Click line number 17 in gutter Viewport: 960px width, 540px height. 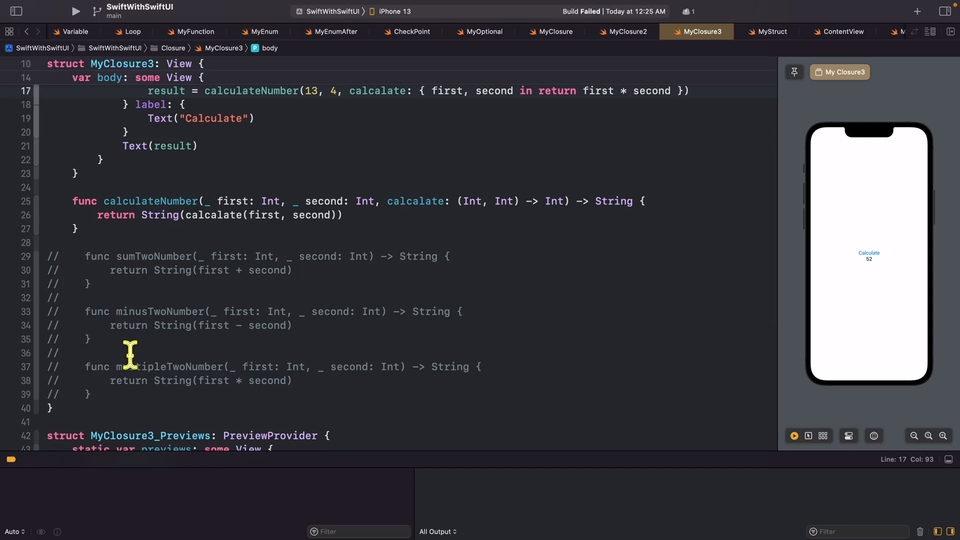[x=26, y=91]
